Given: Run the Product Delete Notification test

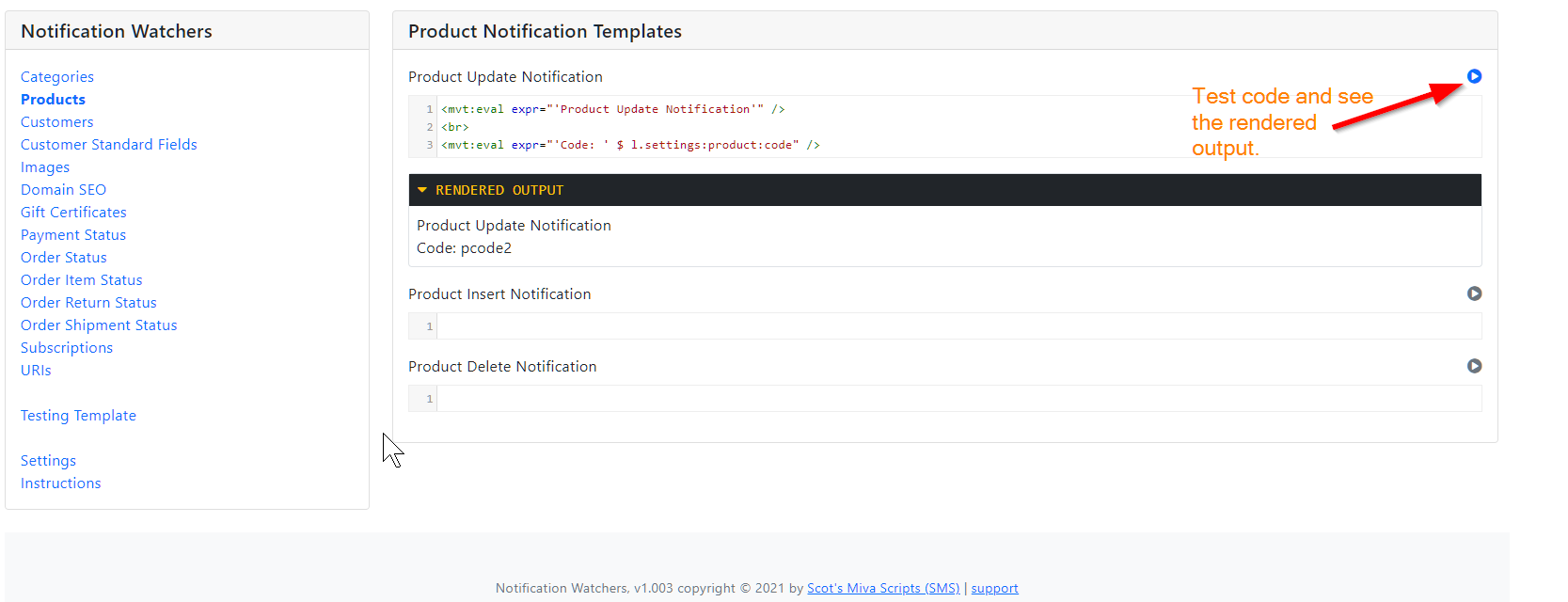Looking at the screenshot, I should (x=1474, y=366).
